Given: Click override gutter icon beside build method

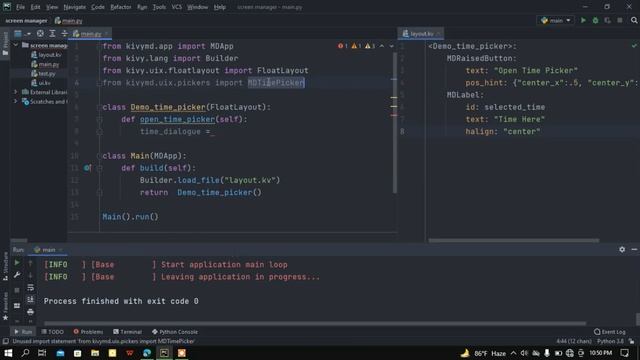Looking at the screenshot, I should click(87, 168).
